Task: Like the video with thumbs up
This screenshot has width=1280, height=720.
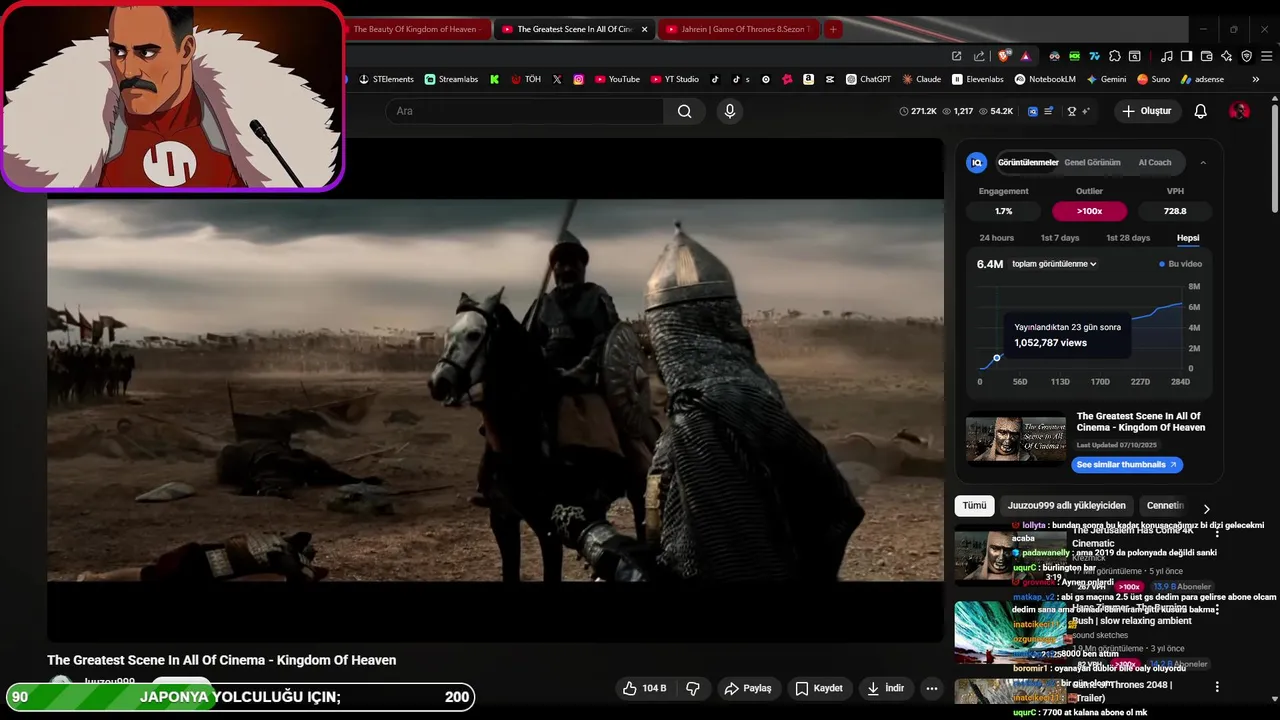Action: pyautogui.click(x=644, y=688)
